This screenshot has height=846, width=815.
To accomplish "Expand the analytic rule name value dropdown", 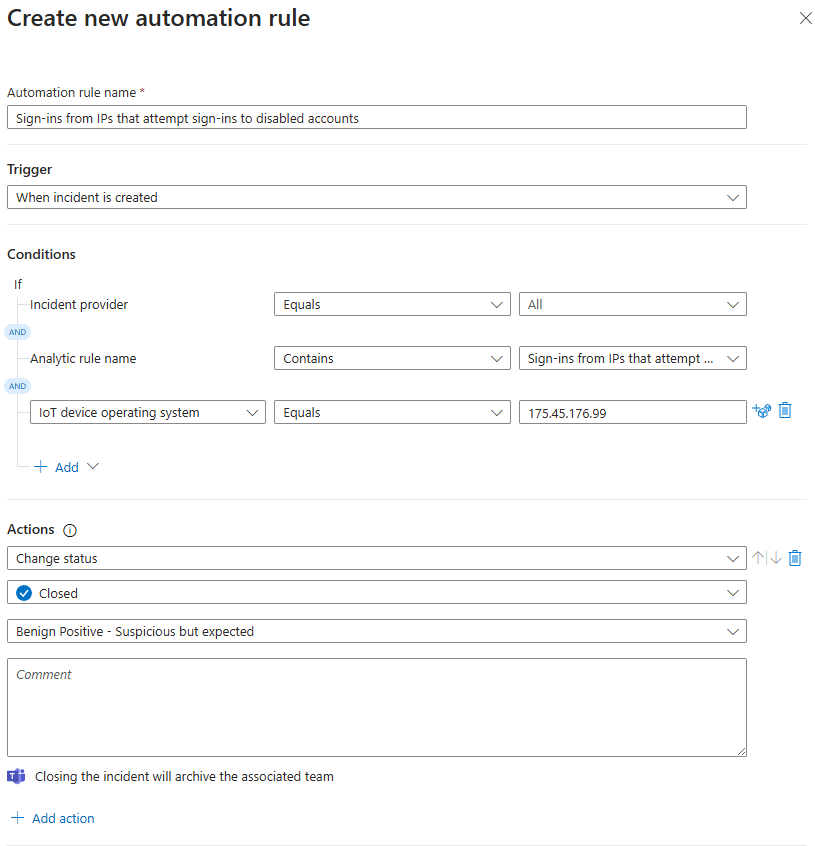I will (x=632, y=359).
